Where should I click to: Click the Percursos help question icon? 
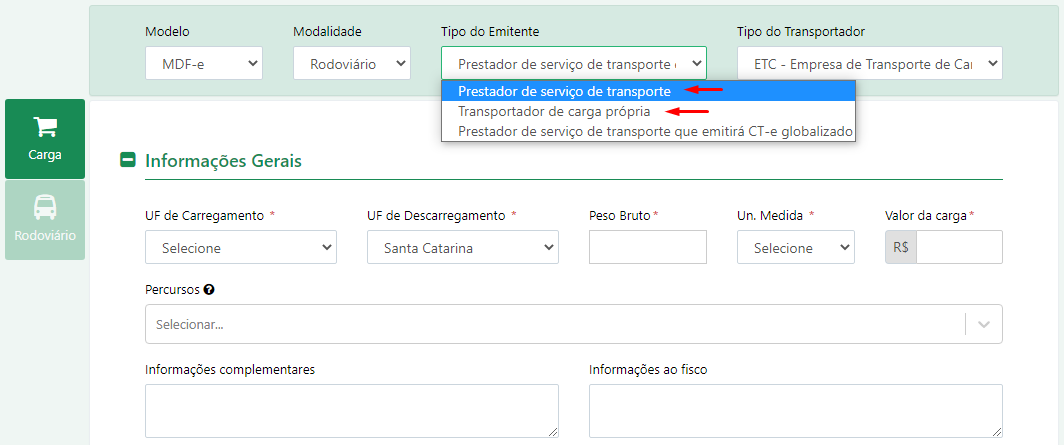209,290
